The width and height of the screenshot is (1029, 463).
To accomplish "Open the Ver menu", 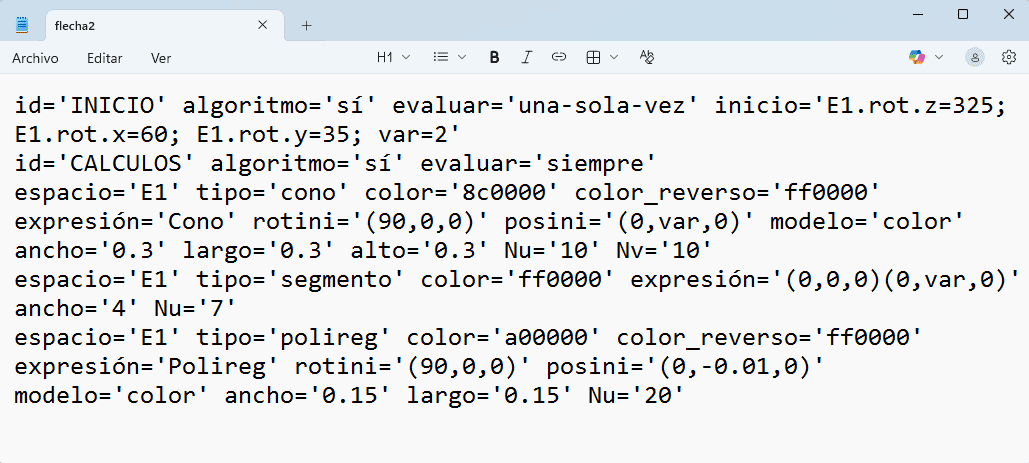I will [x=161, y=58].
